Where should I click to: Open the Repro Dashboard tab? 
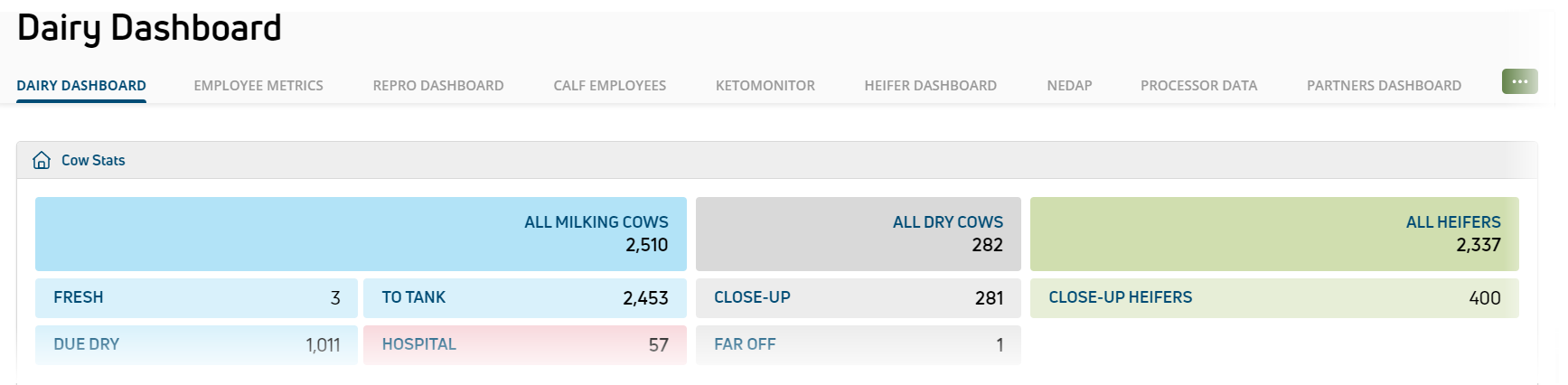[438, 86]
